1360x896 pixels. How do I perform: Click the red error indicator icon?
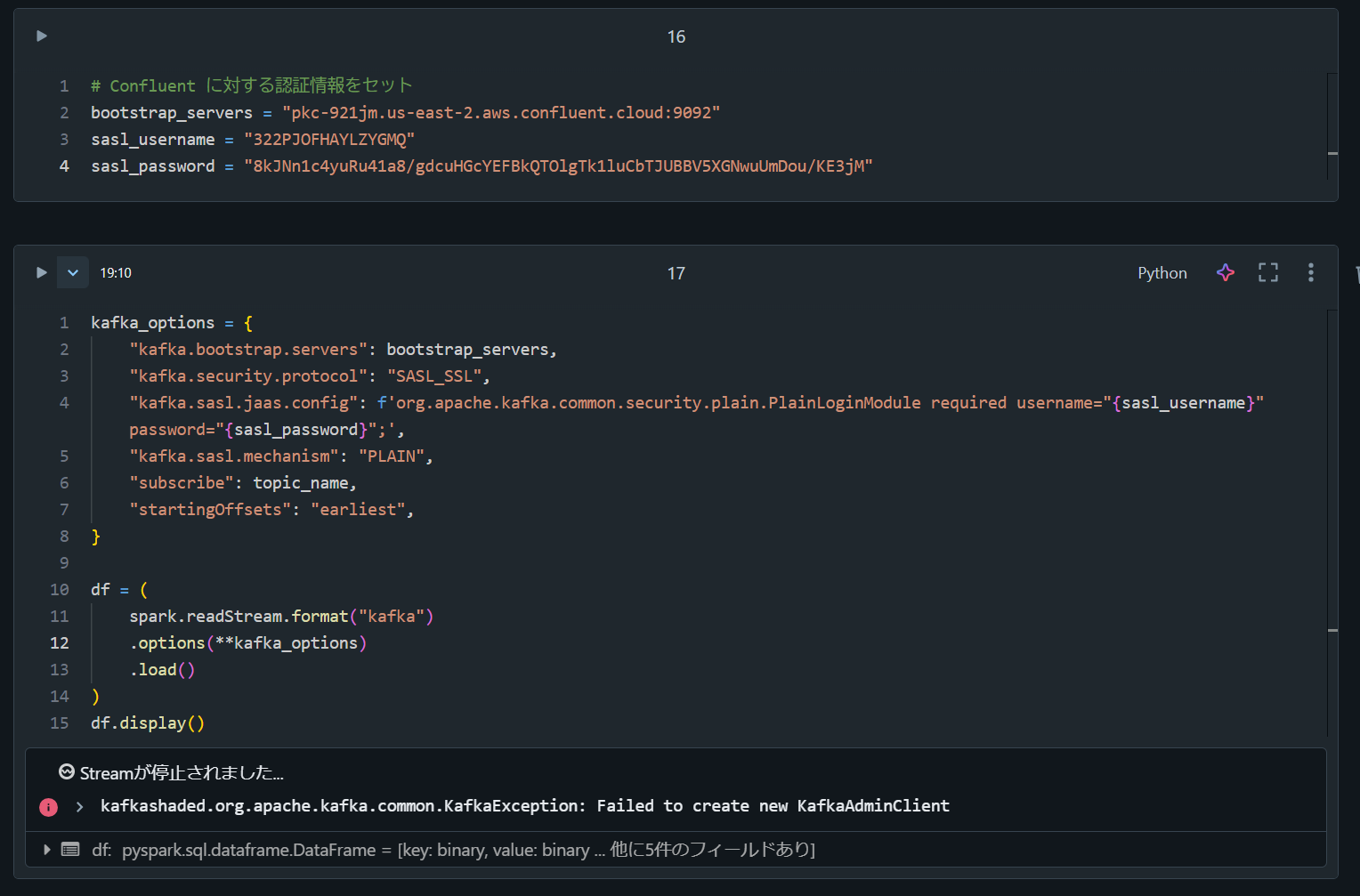click(x=48, y=807)
